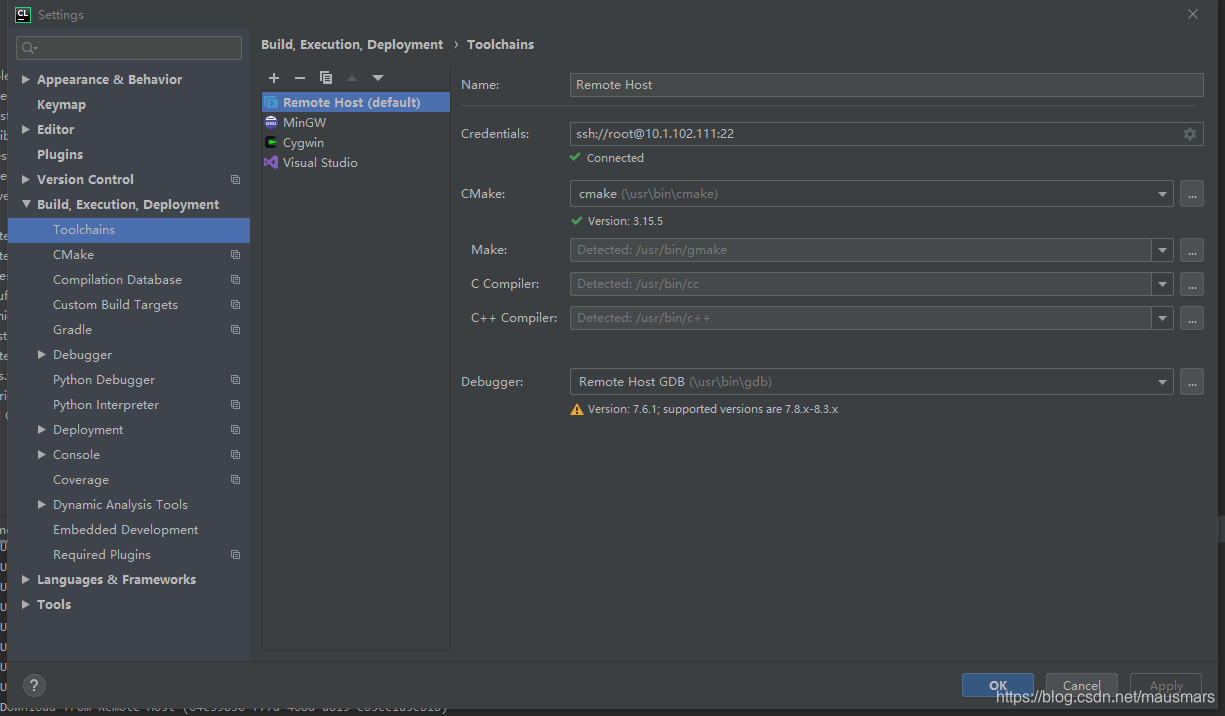The image size is (1225, 716).
Task: Click project-level icon beside Required Plugins
Action: coord(235,555)
